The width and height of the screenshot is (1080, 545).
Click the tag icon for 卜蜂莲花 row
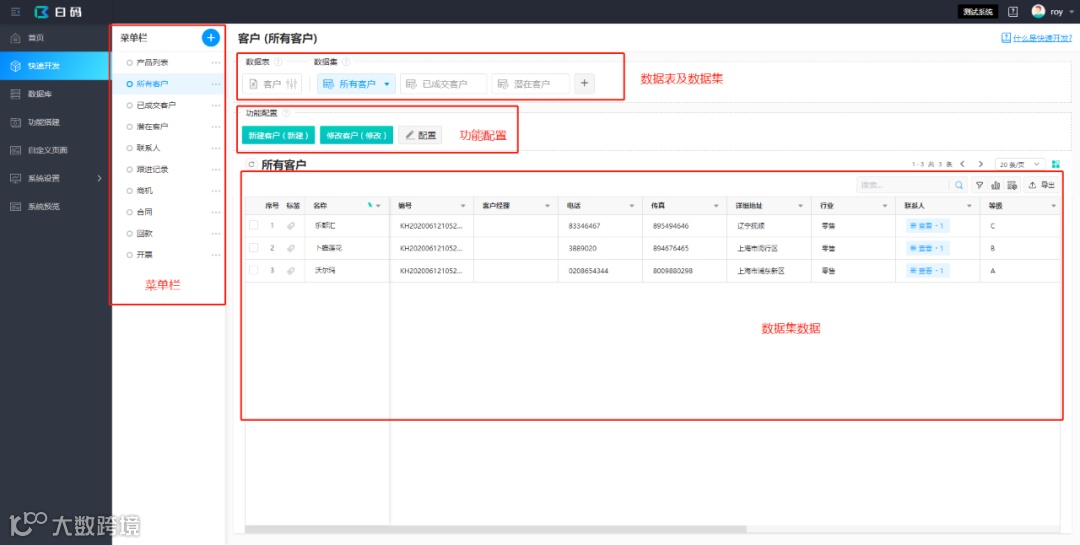coord(291,248)
